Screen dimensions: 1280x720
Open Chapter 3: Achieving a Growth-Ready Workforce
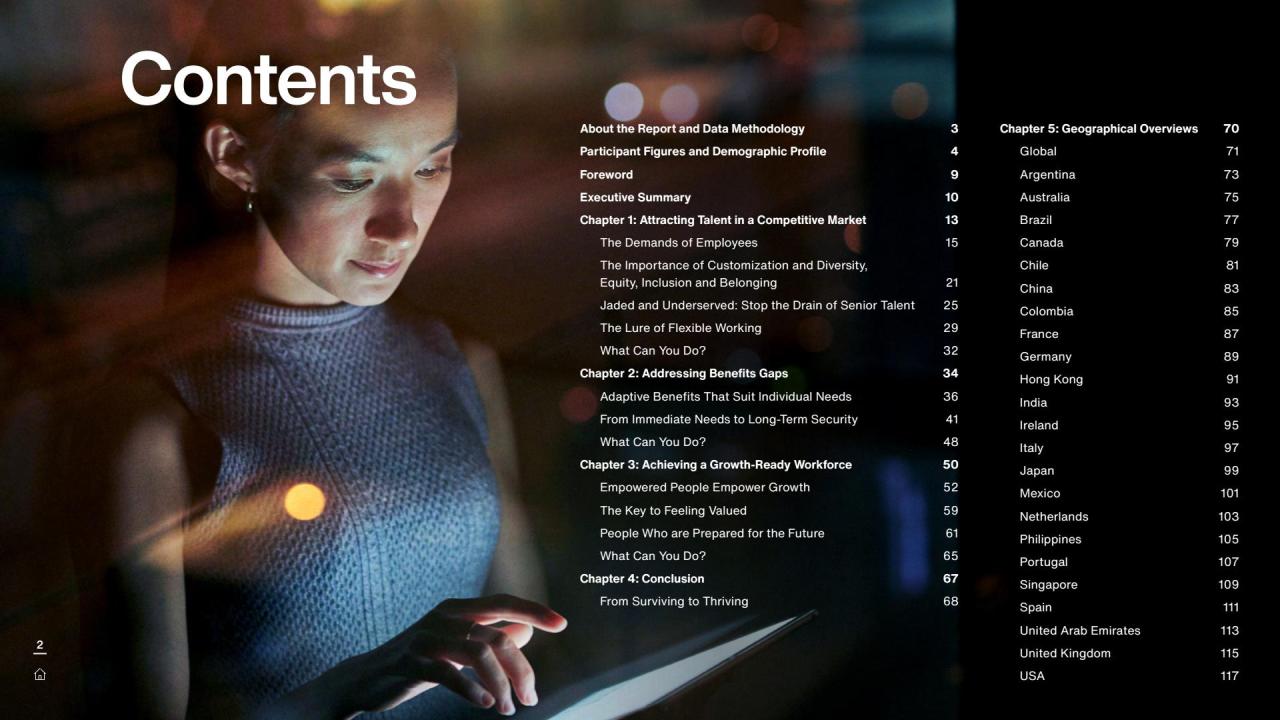click(x=716, y=465)
